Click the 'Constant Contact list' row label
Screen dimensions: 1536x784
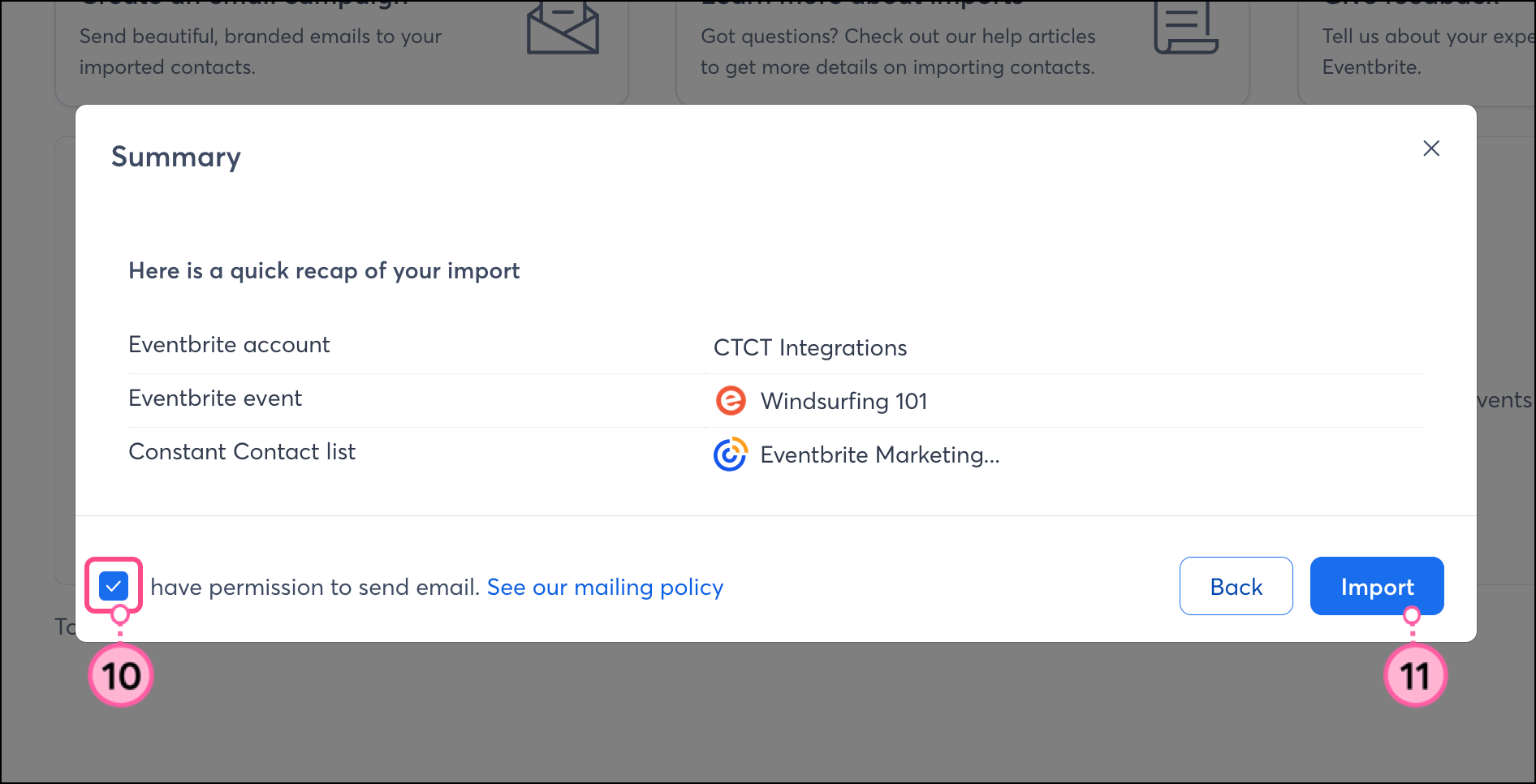pos(242,451)
